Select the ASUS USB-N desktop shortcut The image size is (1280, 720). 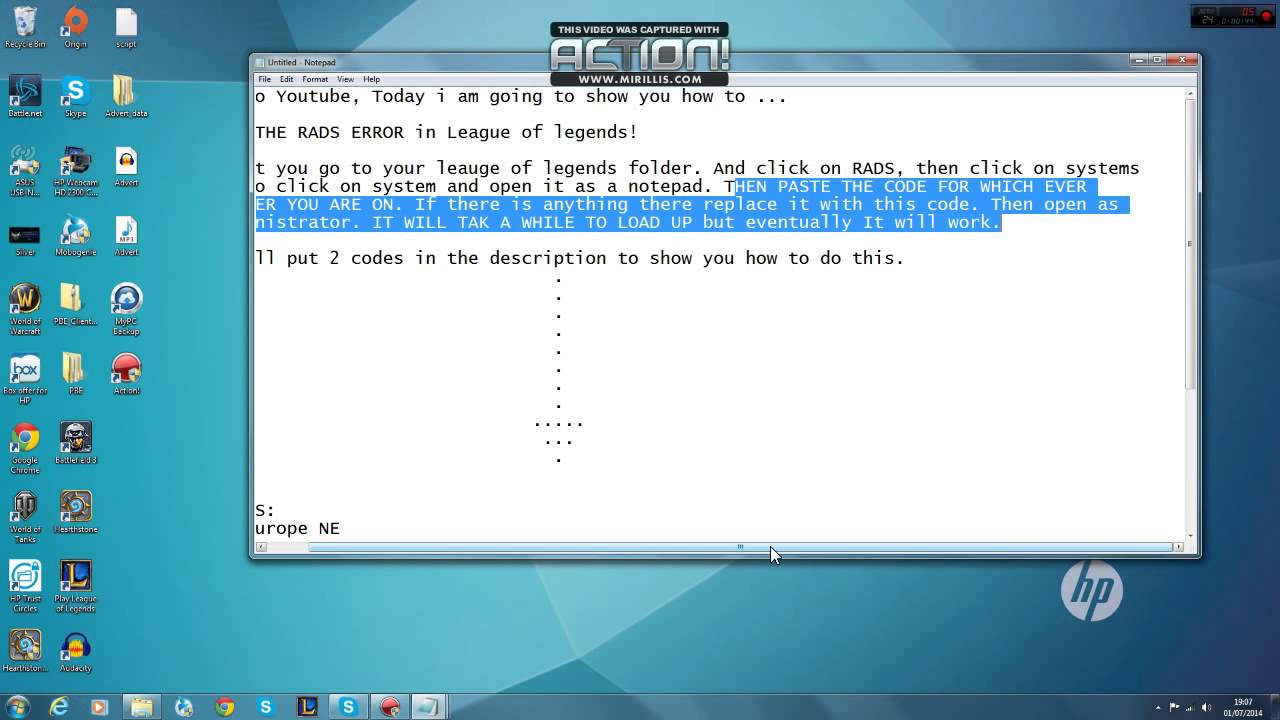click(x=25, y=171)
